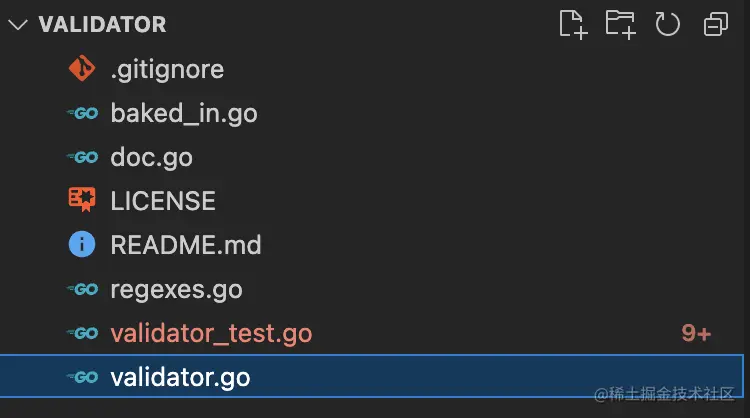The width and height of the screenshot is (750, 418).
Task: Click the certificate icon beside LICENSE
Action: click(x=81, y=200)
